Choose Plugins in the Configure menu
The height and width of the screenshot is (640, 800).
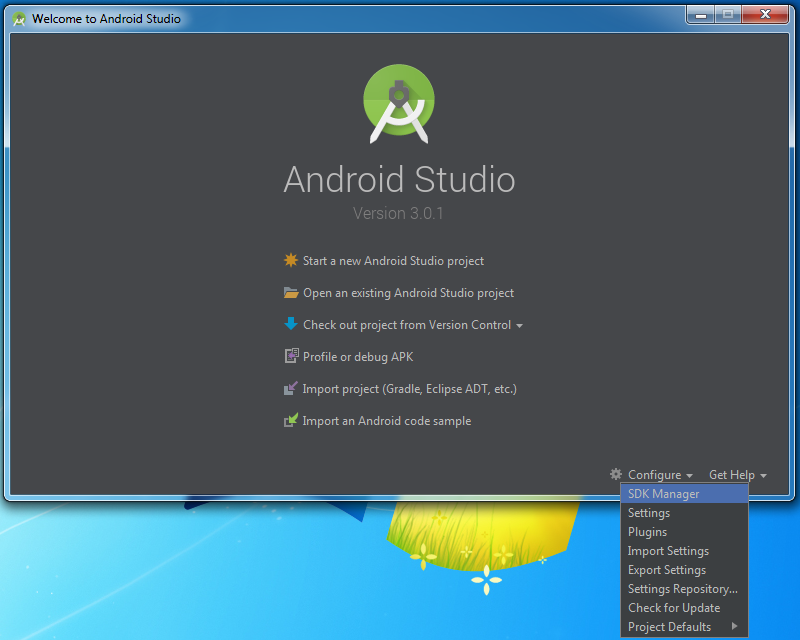(647, 532)
